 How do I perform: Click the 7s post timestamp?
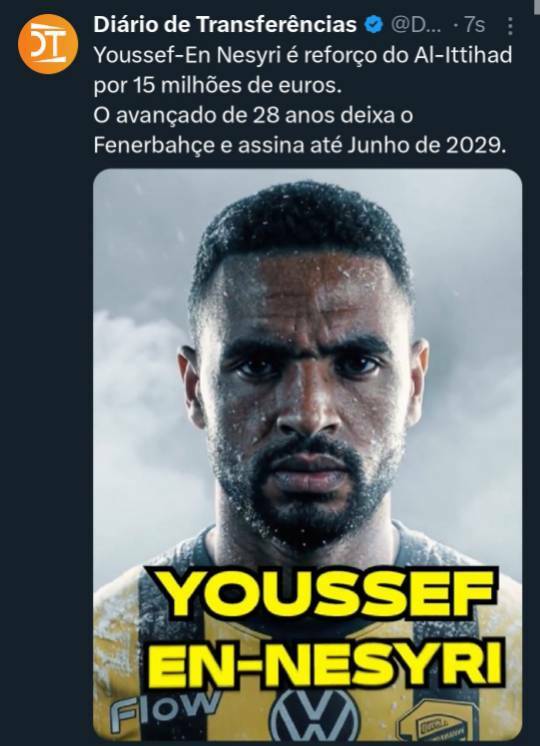point(474,25)
